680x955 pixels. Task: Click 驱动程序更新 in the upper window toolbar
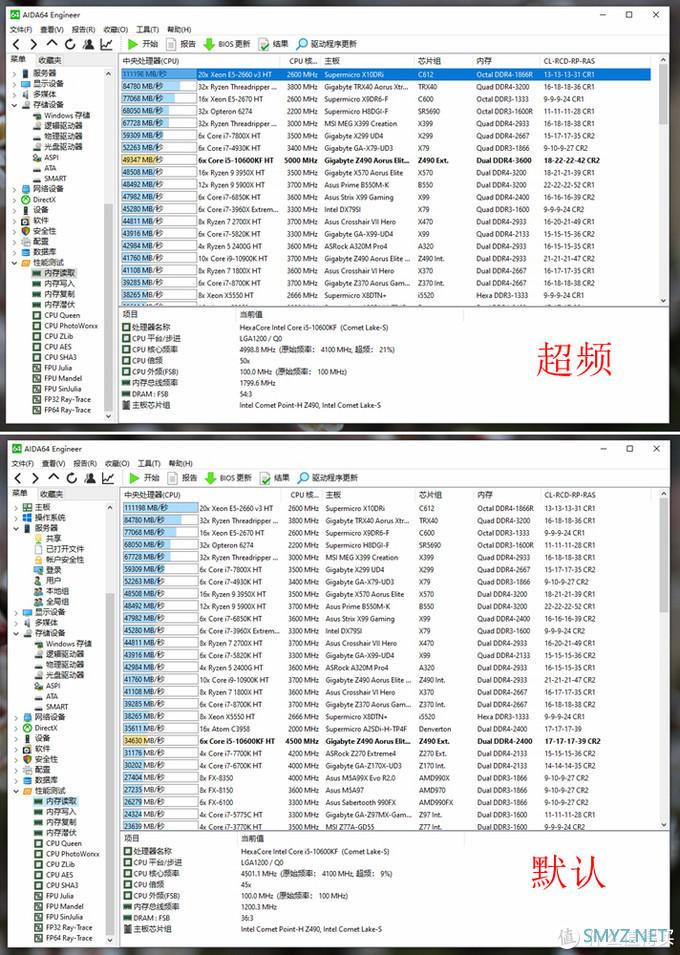point(327,44)
